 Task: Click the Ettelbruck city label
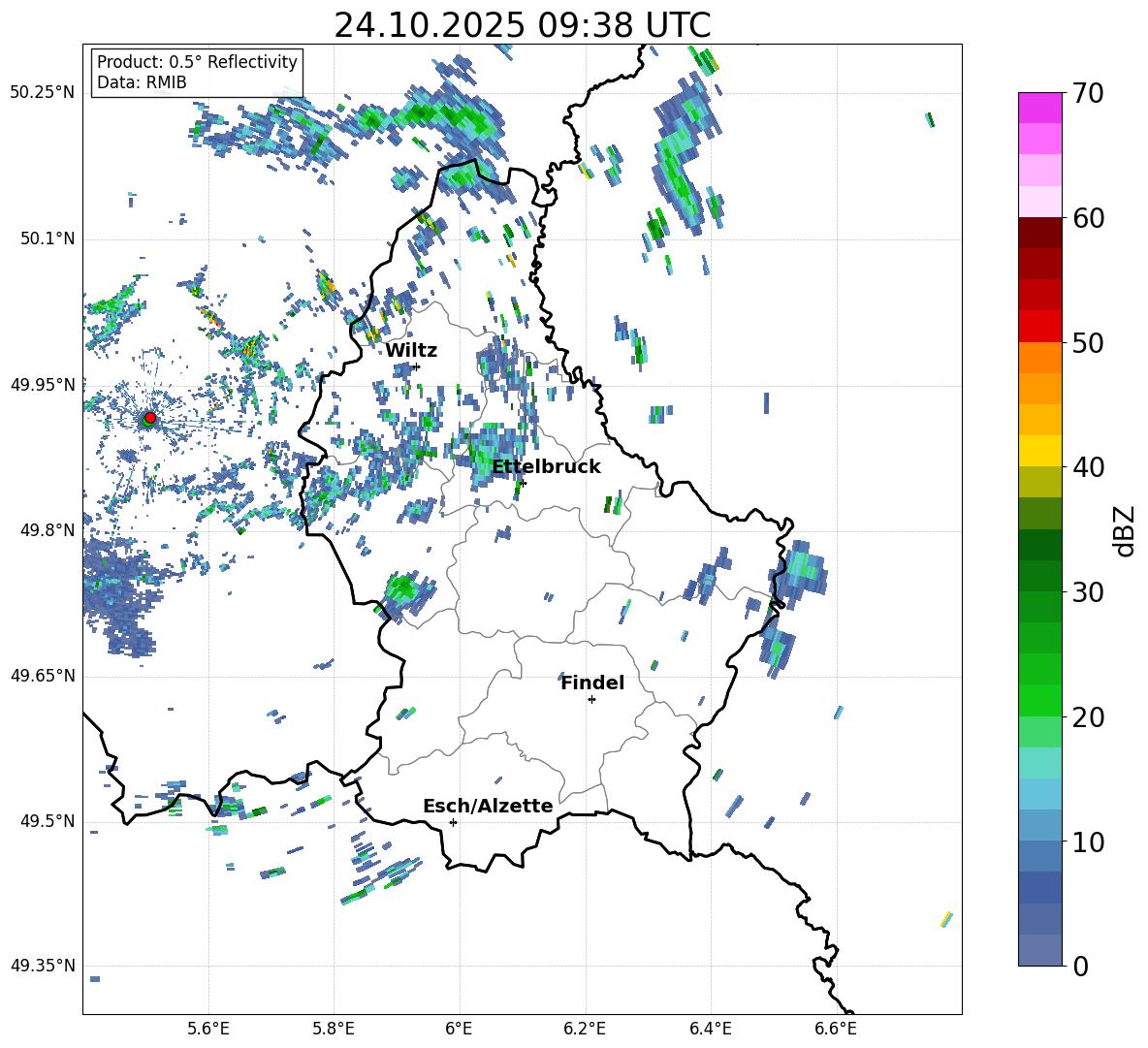point(546,467)
